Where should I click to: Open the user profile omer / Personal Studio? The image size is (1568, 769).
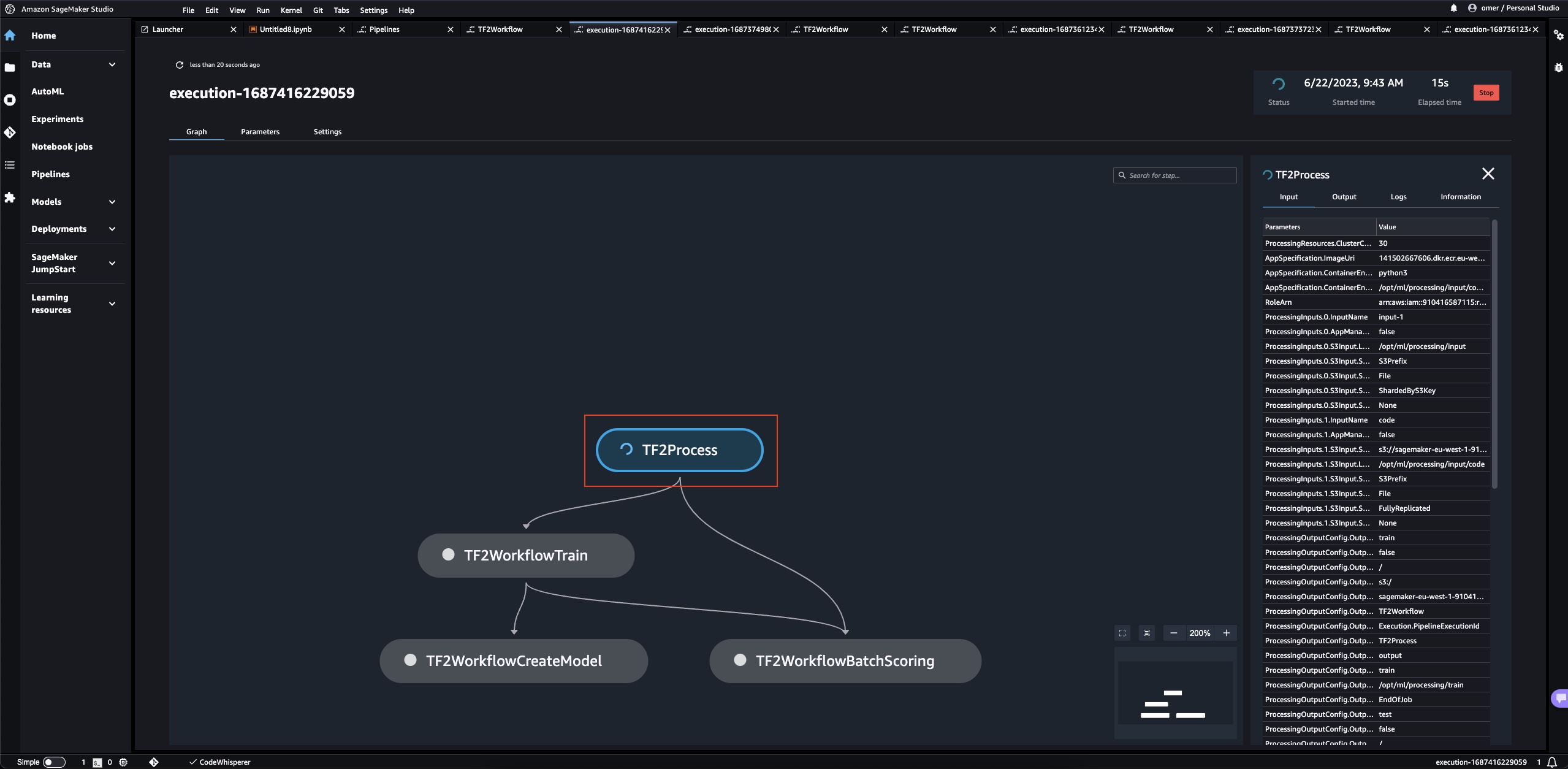(x=1513, y=8)
